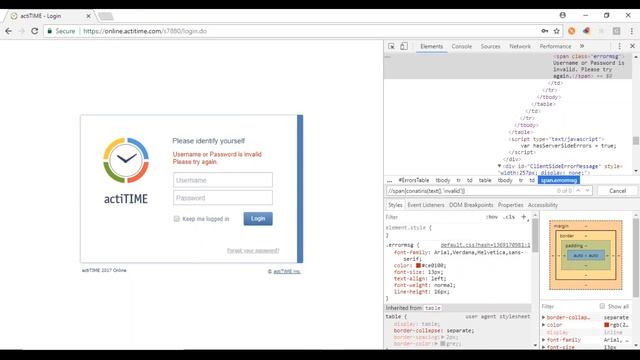Screen dimensions: 640x360
Task: Collapse the ClientSideErrorMessage div node
Action: click(499, 166)
